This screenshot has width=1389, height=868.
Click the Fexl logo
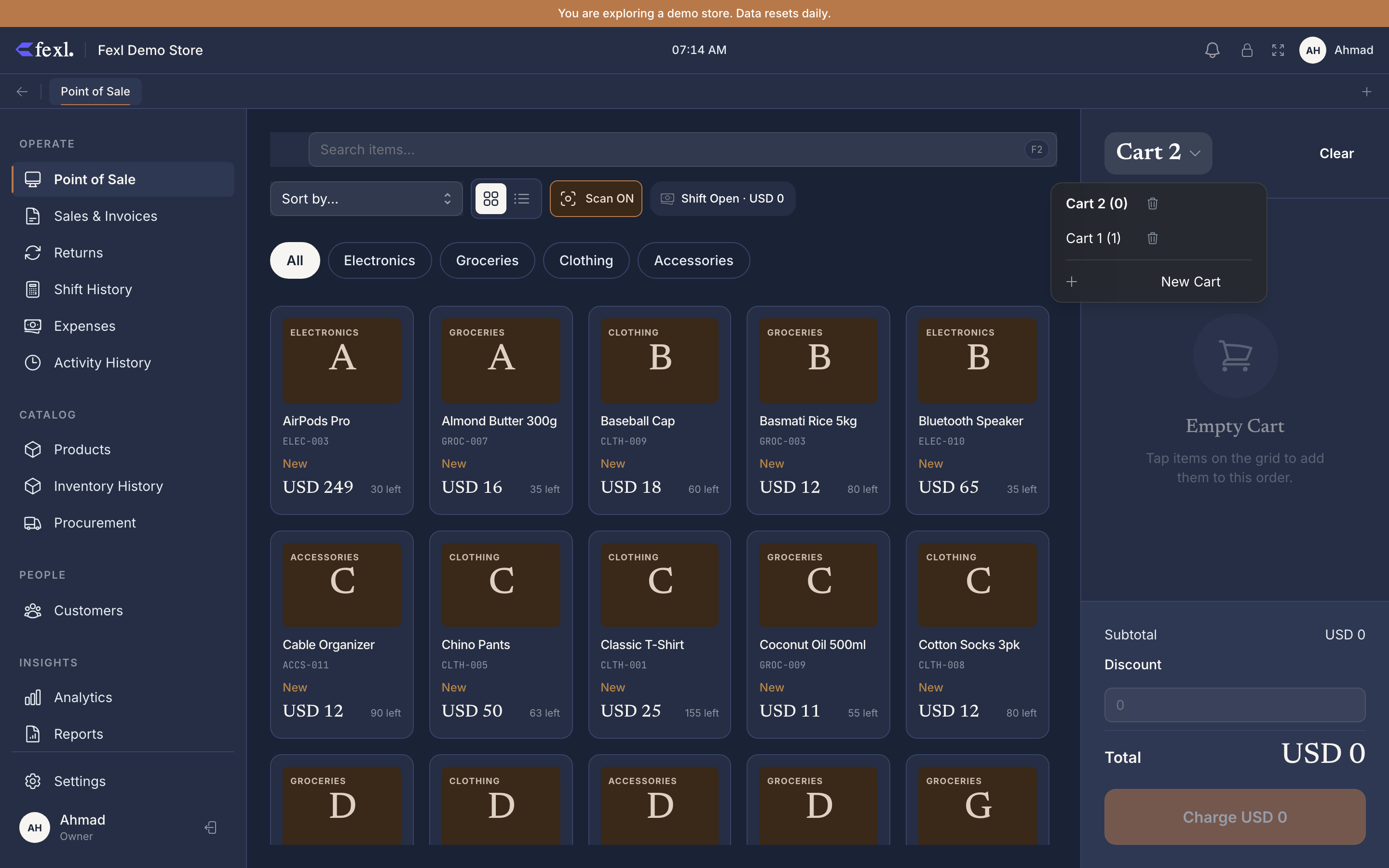click(x=45, y=50)
